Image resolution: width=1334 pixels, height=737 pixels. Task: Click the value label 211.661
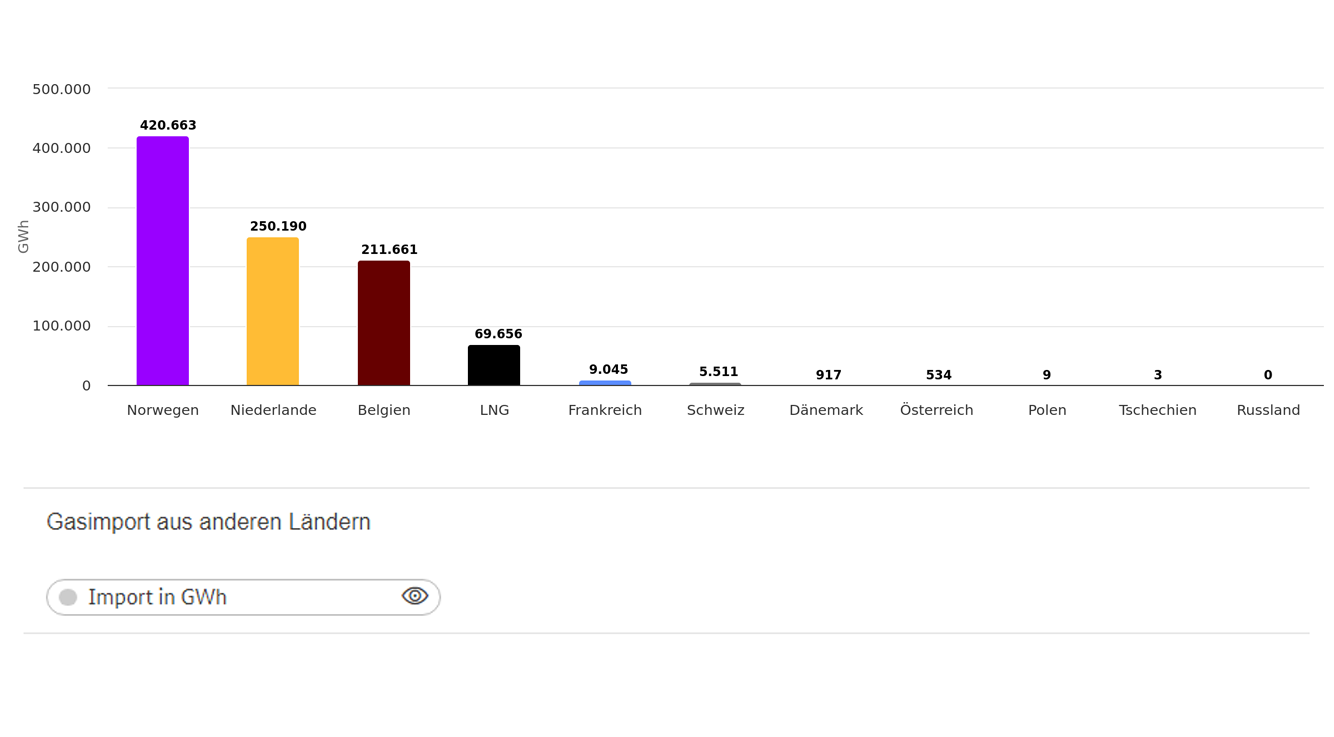389,249
